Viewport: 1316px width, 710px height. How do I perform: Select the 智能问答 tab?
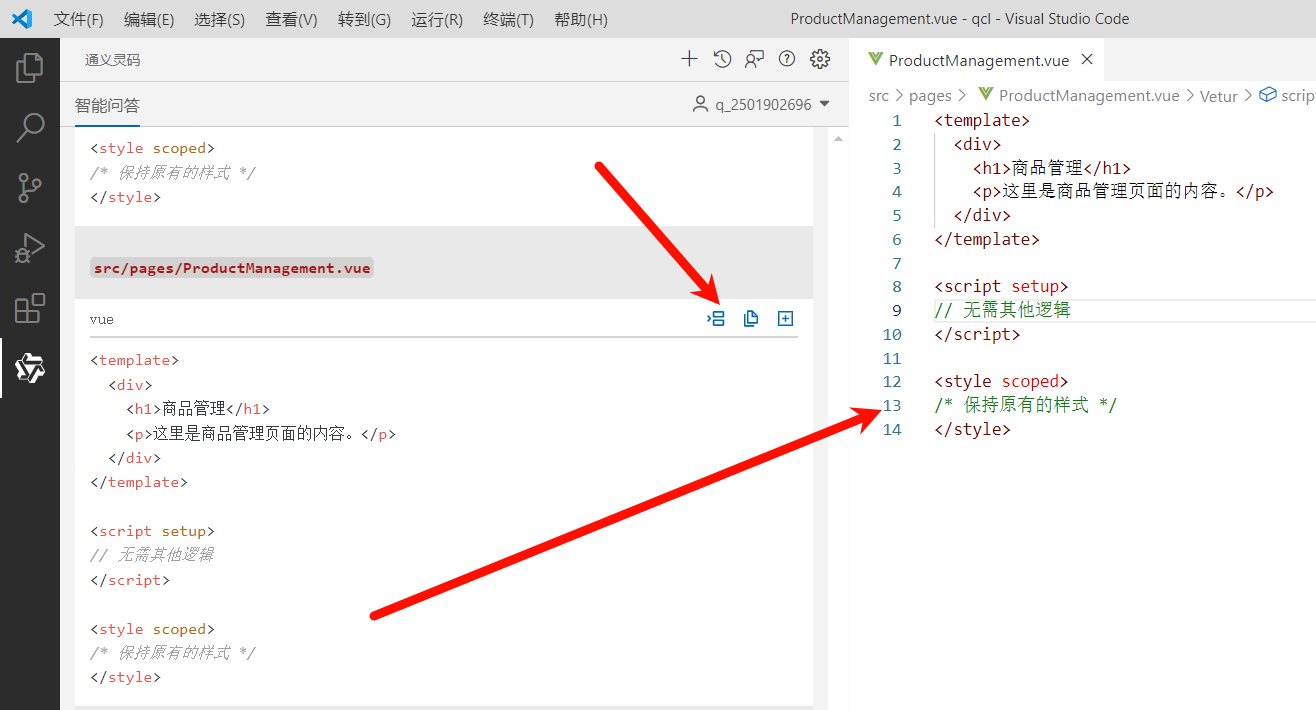coord(107,105)
